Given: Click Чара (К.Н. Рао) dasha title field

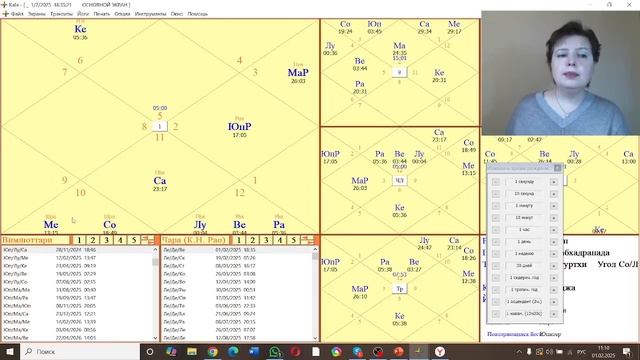Looking at the screenshot, I should pyautogui.click(x=196, y=240).
